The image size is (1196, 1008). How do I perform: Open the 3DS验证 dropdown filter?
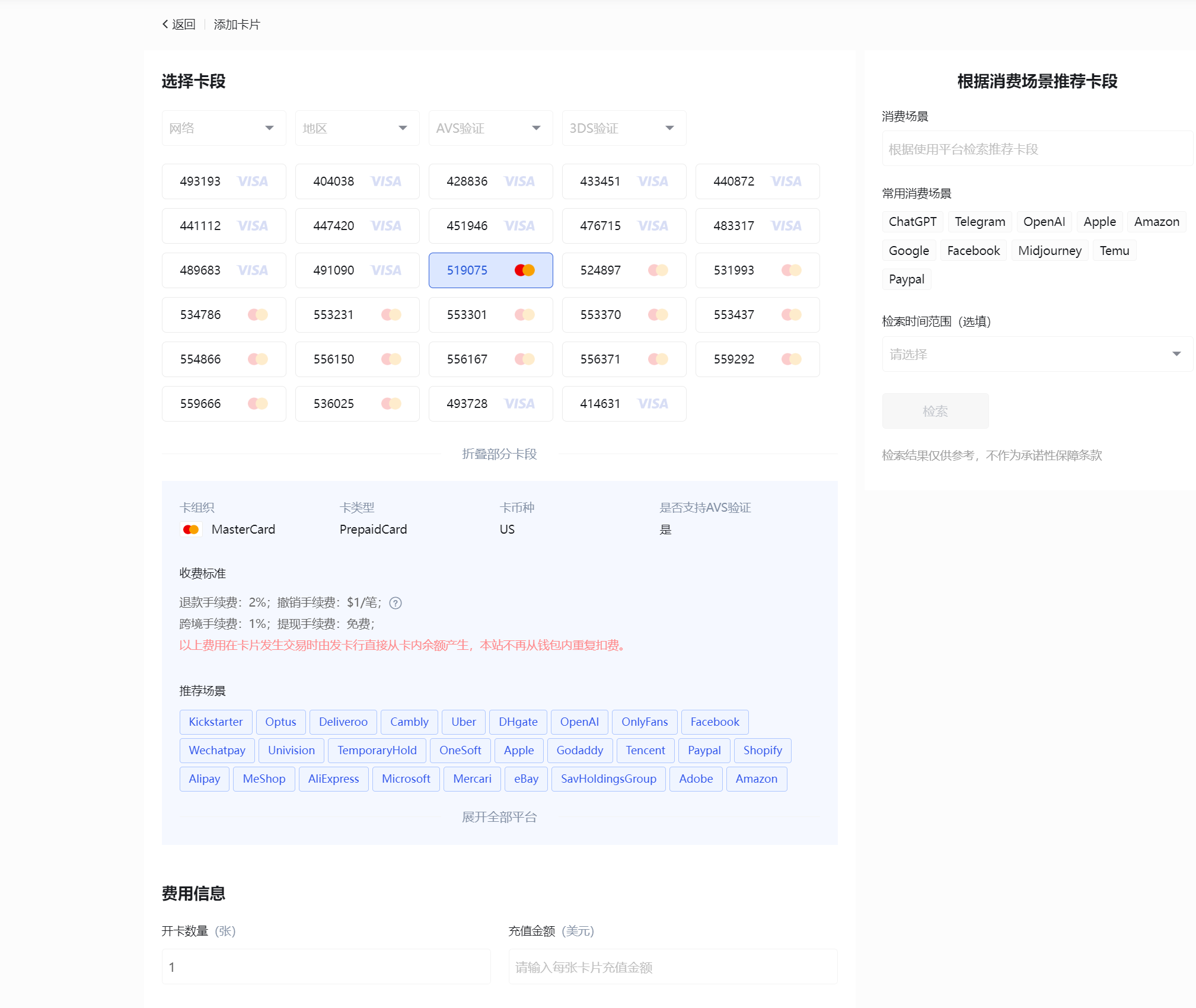tap(624, 128)
